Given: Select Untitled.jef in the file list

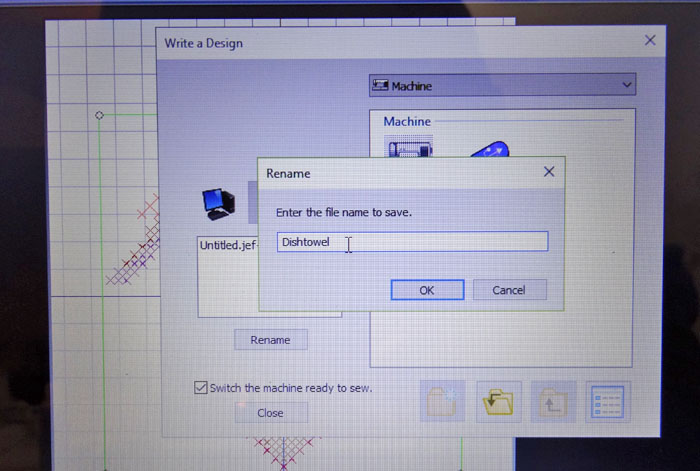Looking at the screenshot, I should tap(228, 245).
